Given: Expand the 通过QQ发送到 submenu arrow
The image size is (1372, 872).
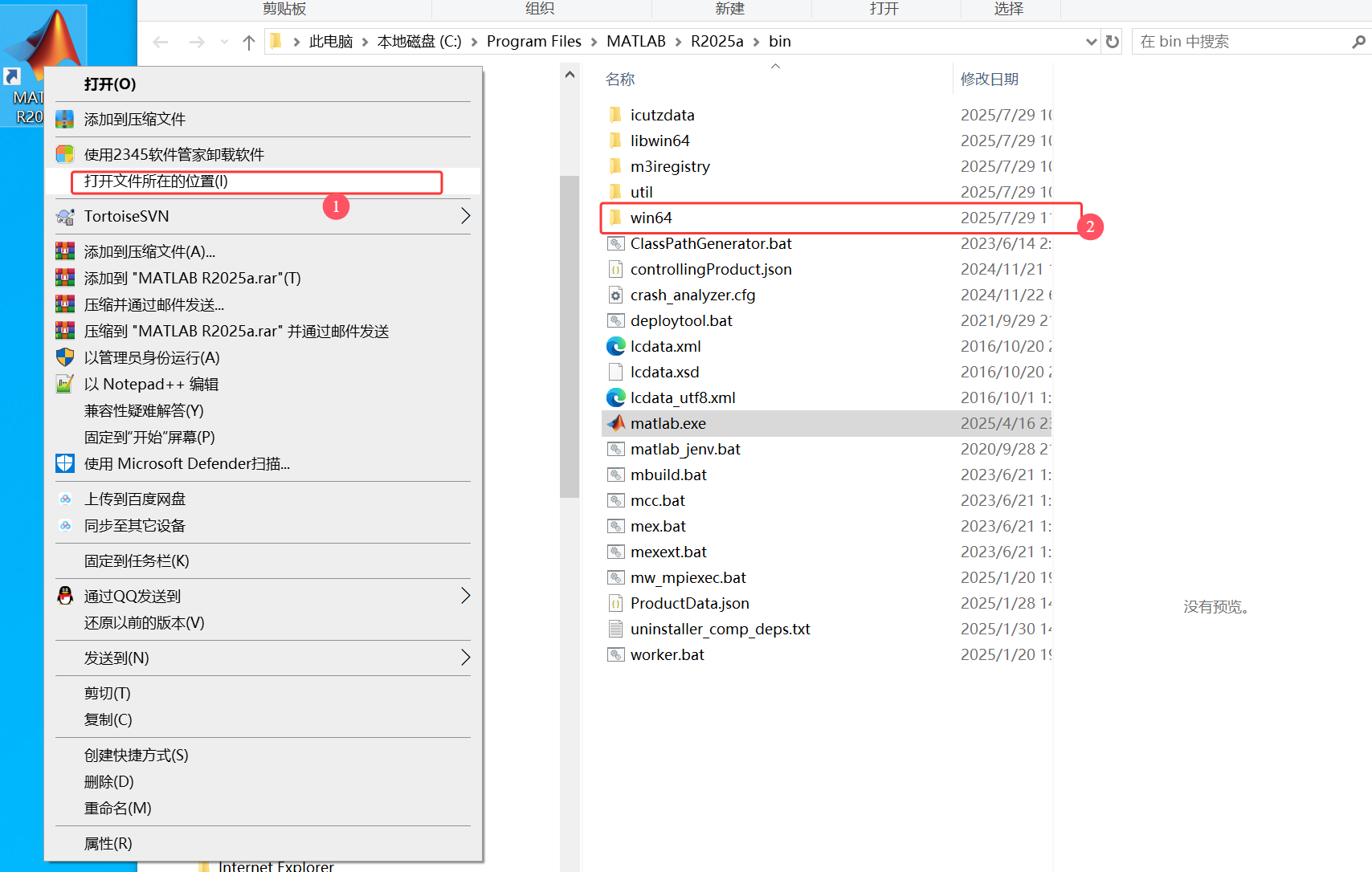Looking at the screenshot, I should pyautogui.click(x=465, y=596).
